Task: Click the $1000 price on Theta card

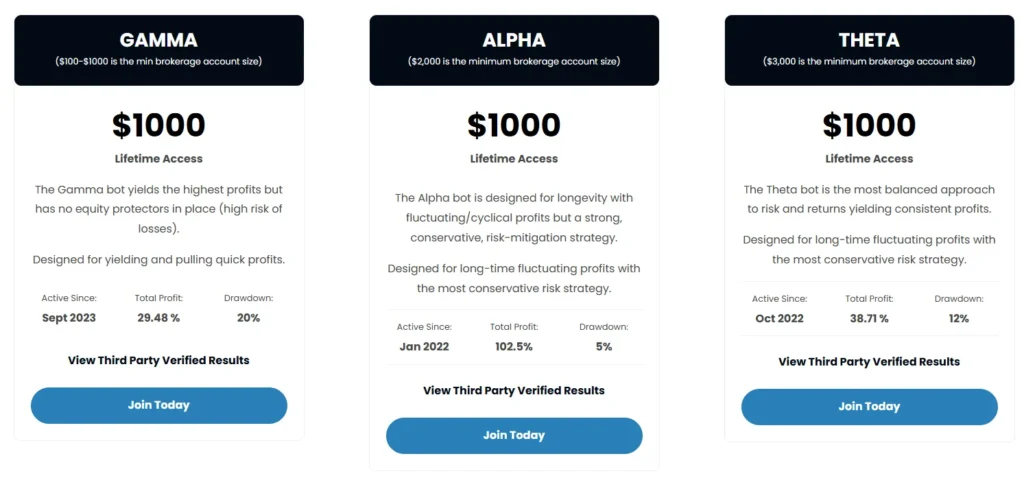Action: coord(869,125)
